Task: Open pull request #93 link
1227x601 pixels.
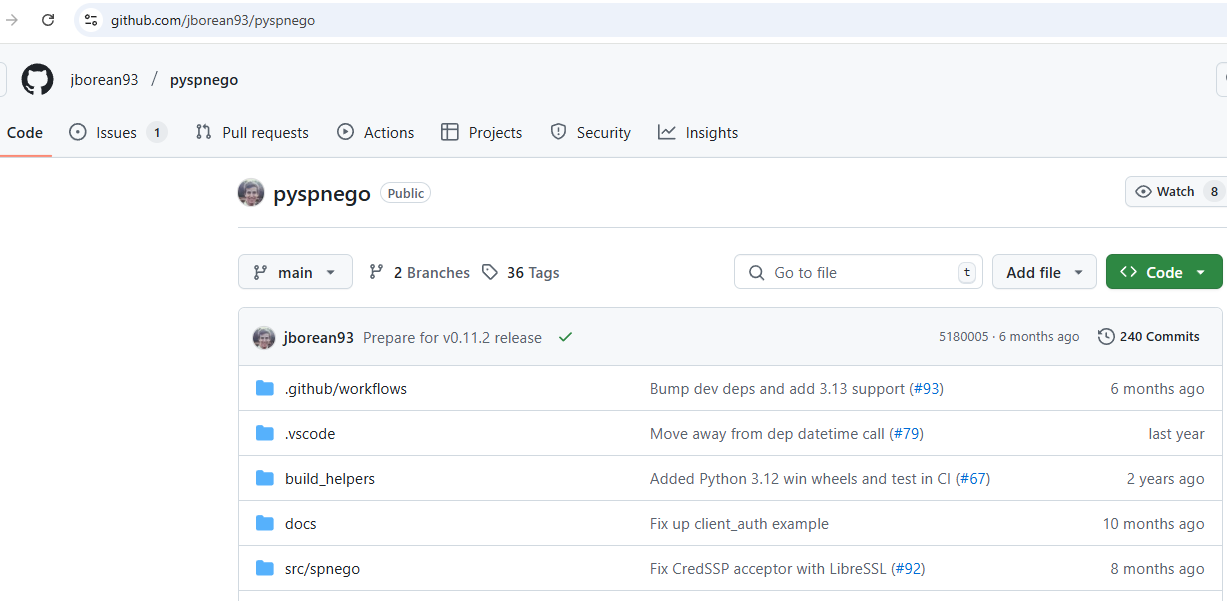Action: (926, 389)
